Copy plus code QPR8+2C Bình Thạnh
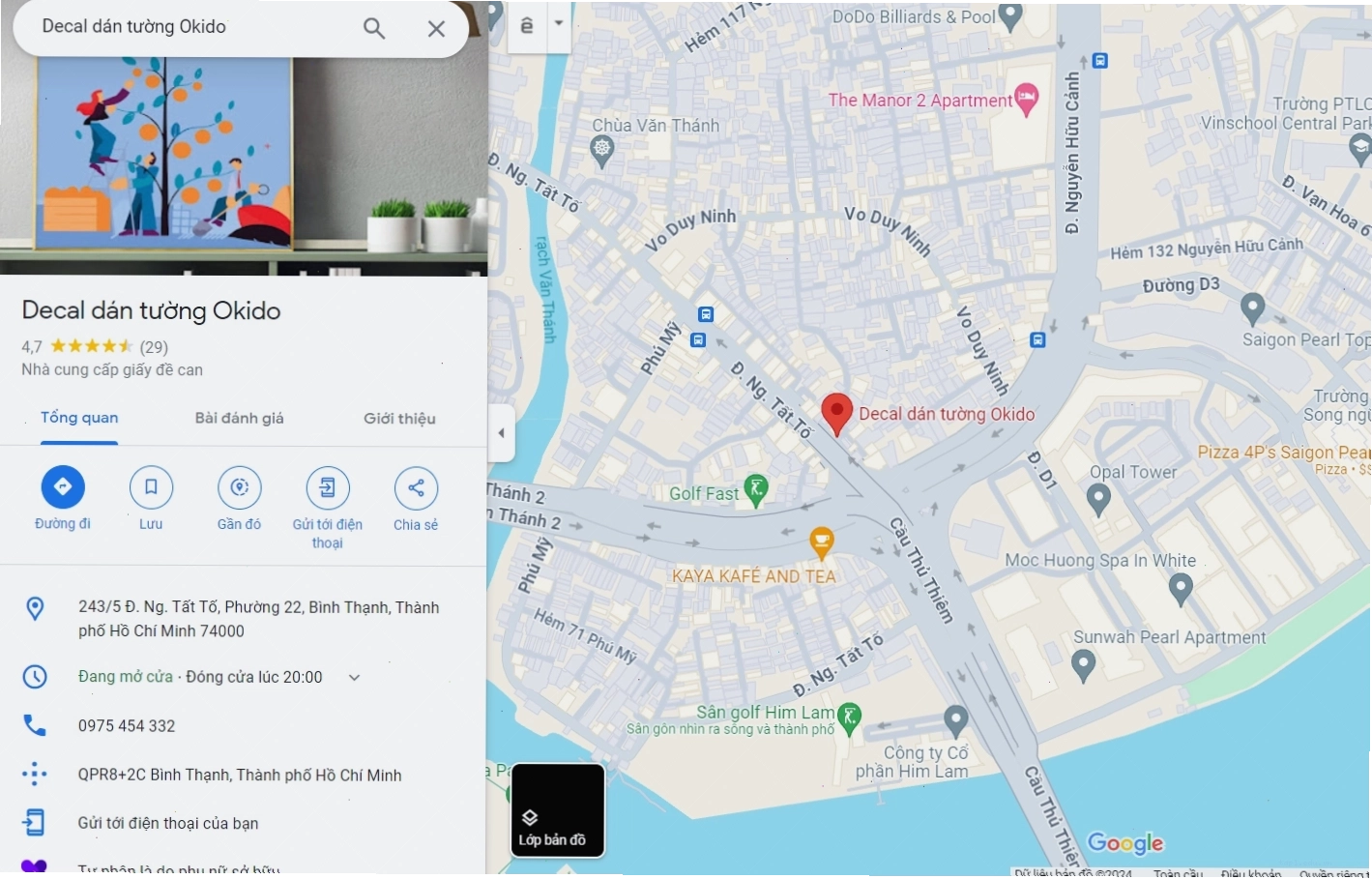 click(240, 775)
